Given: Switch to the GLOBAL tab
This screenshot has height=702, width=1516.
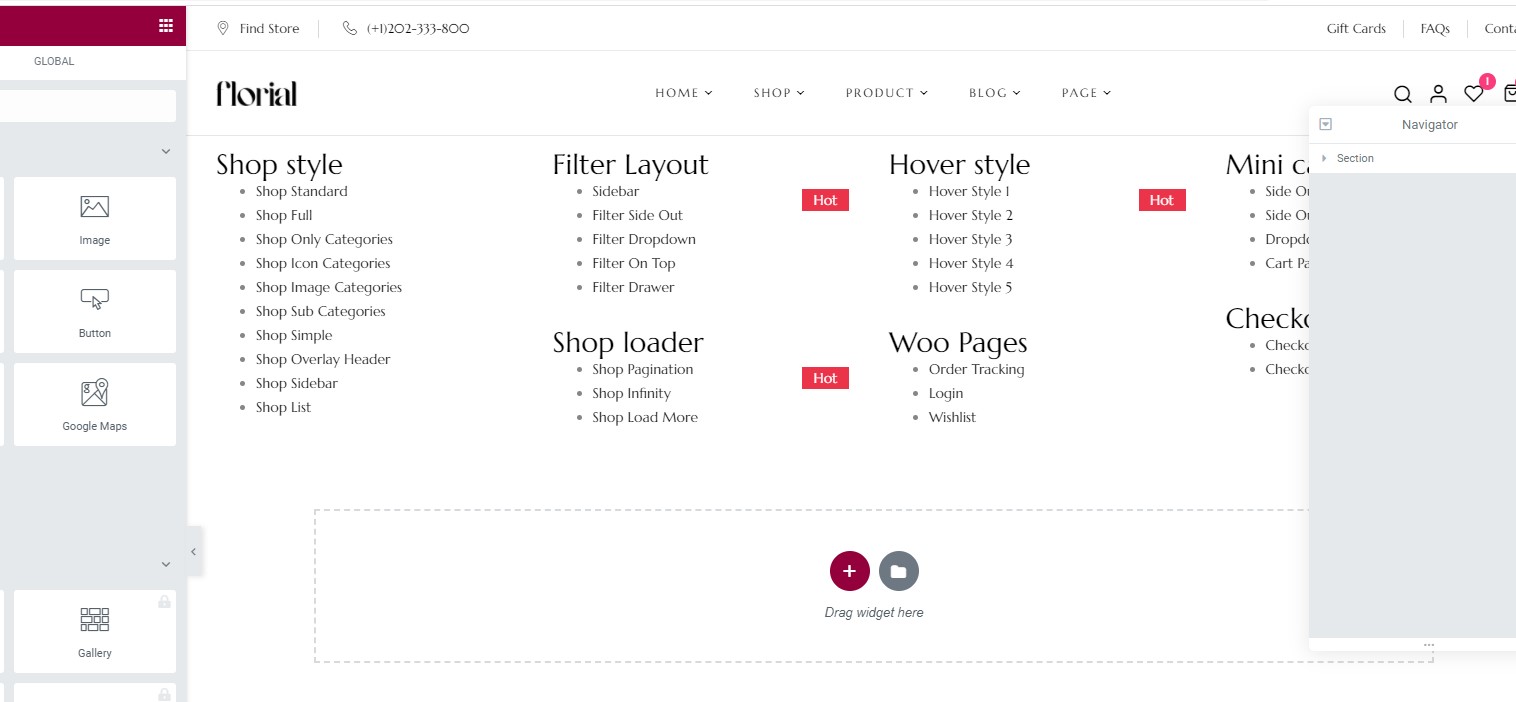Looking at the screenshot, I should [54, 61].
